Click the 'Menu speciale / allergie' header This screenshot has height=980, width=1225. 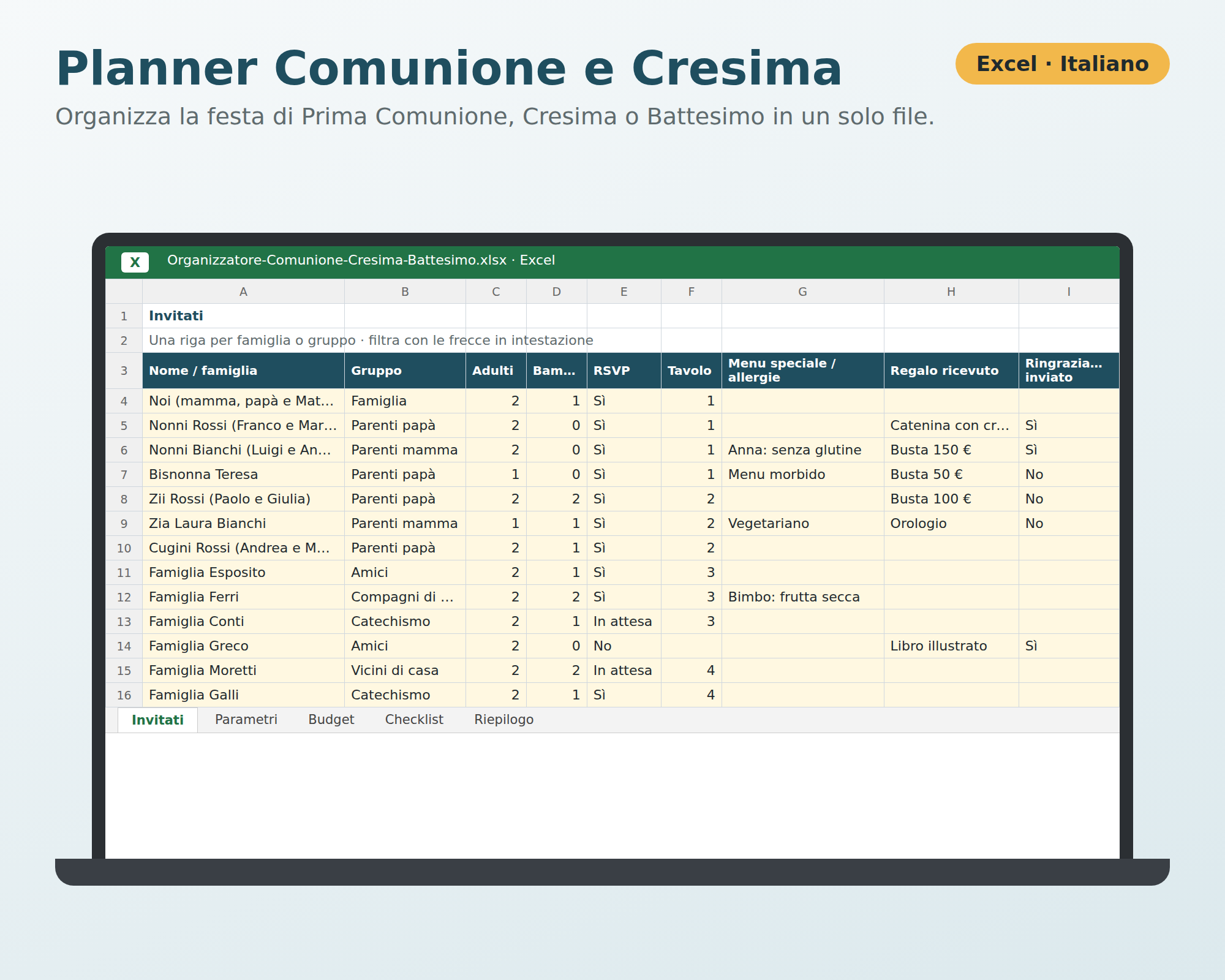pyautogui.click(x=803, y=371)
